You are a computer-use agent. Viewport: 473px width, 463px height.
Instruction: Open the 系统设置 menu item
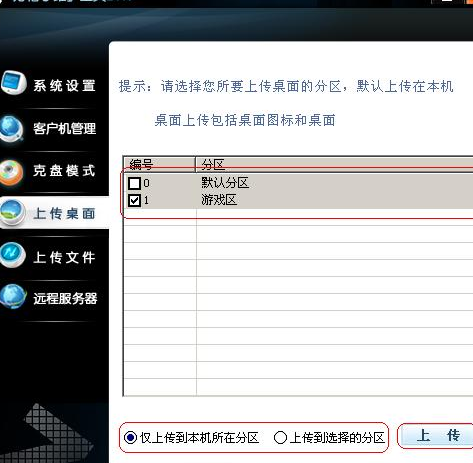[64, 86]
